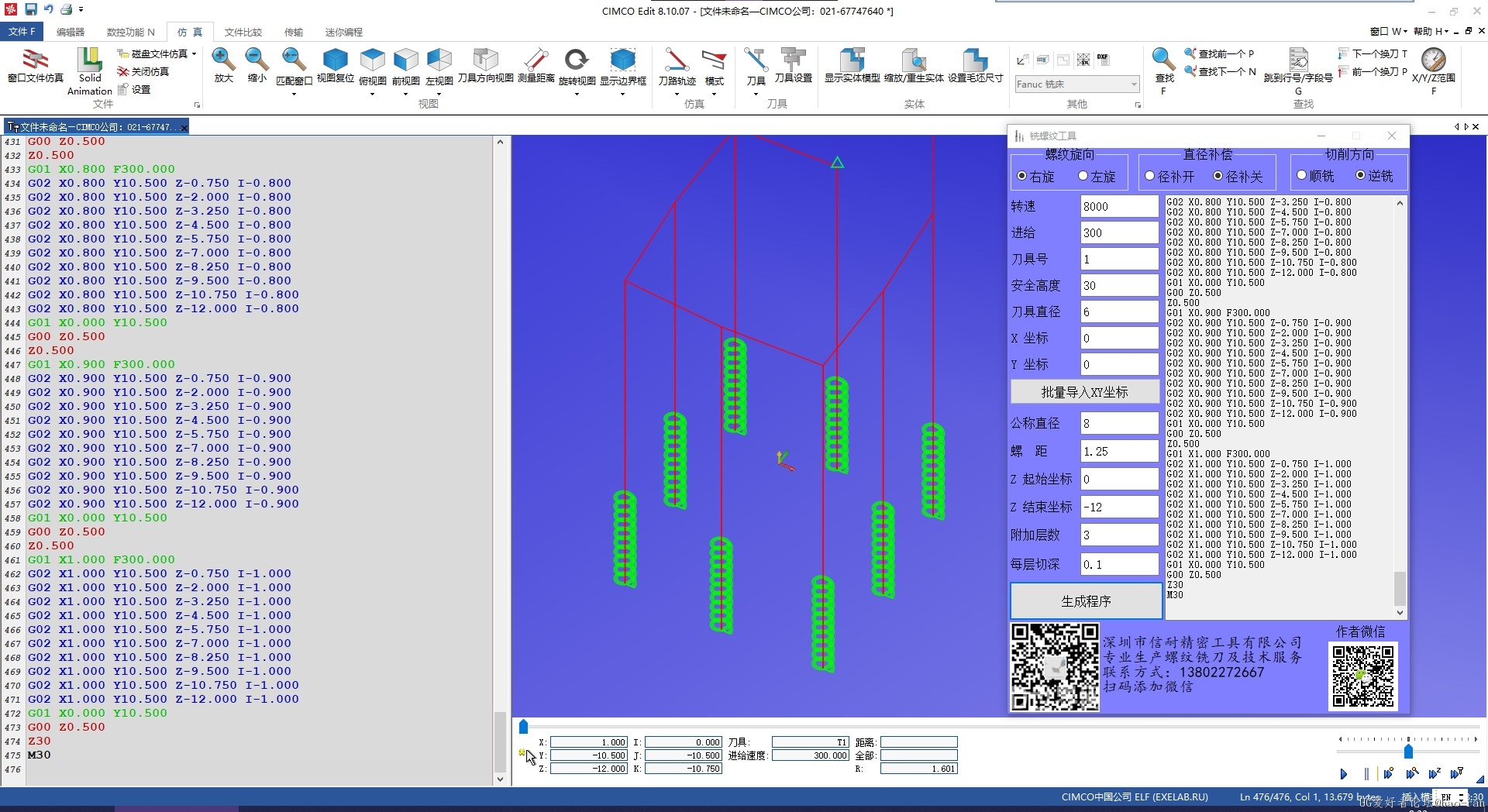Open 刀具设置 tool setup

point(793,59)
